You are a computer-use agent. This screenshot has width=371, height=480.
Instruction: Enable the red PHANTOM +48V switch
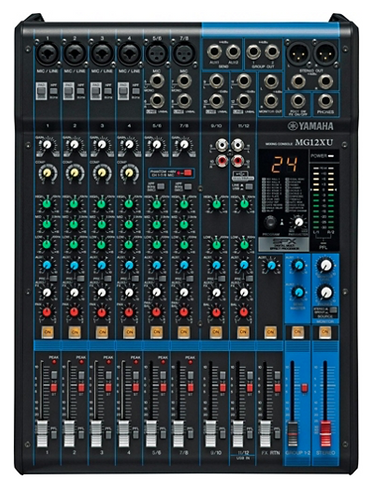(188, 173)
